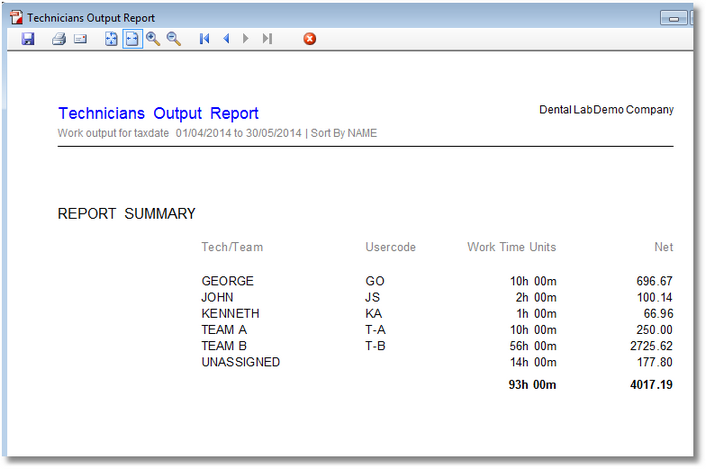The image size is (706, 469).
Task: Minimize the report window
Action: 674,18
